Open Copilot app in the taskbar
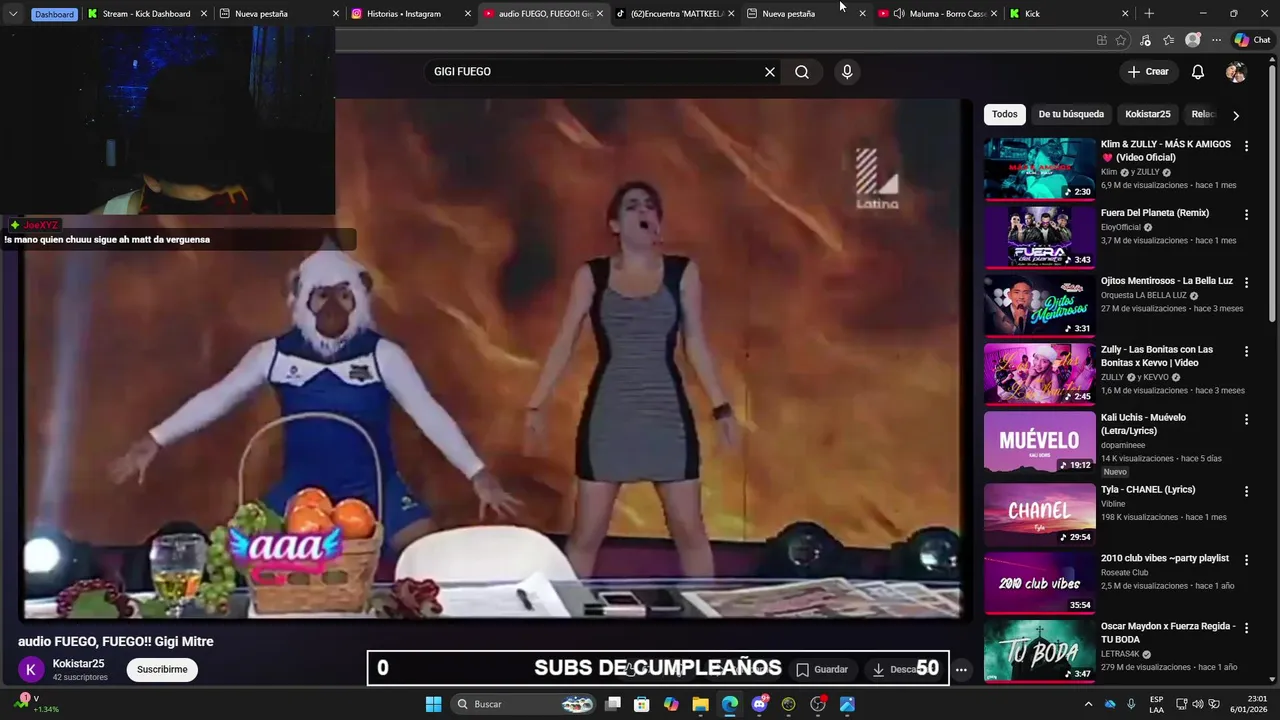This screenshot has height=720, width=1280. (x=671, y=704)
